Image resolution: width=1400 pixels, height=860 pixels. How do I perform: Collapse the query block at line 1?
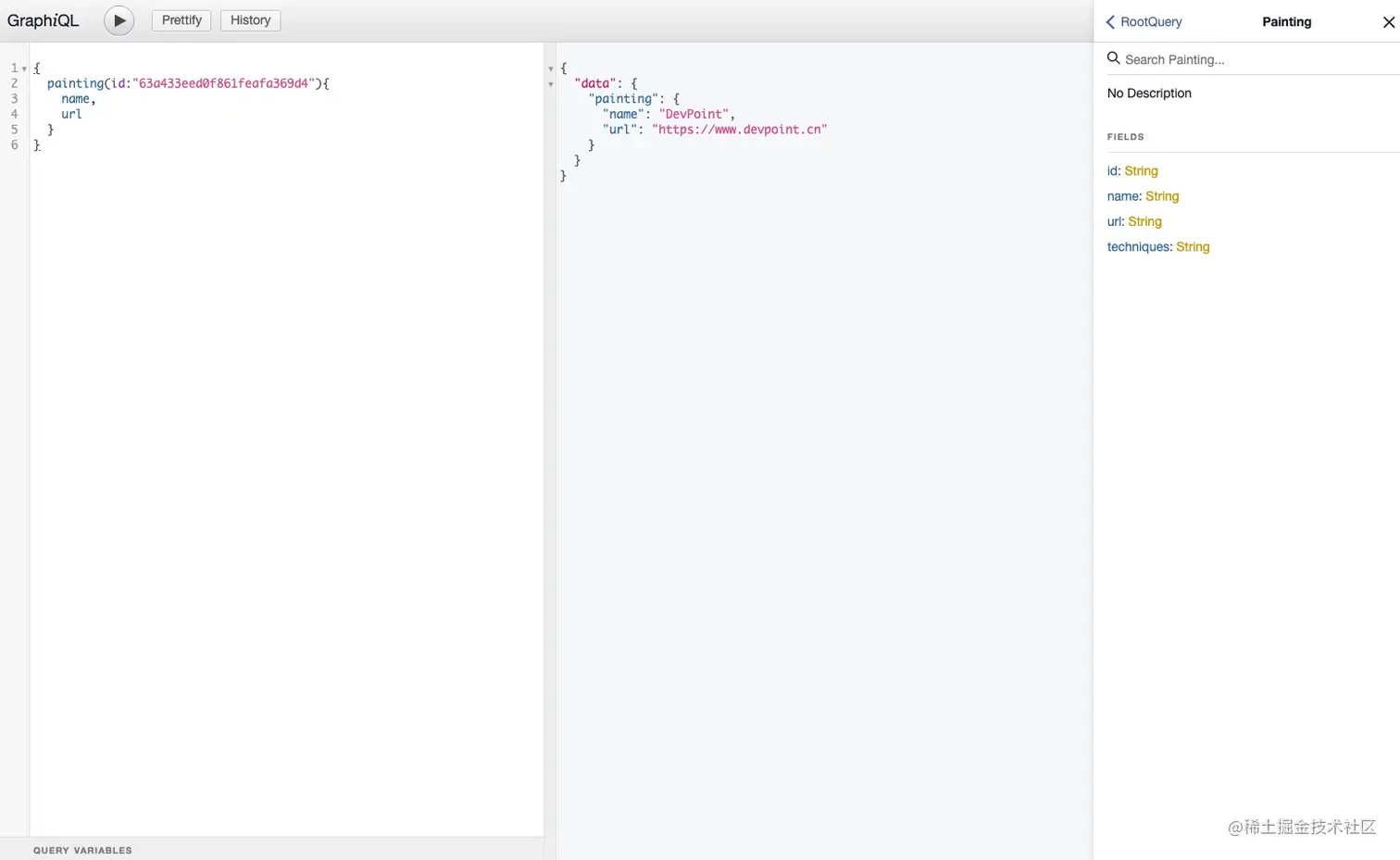pyautogui.click(x=24, y=69)
